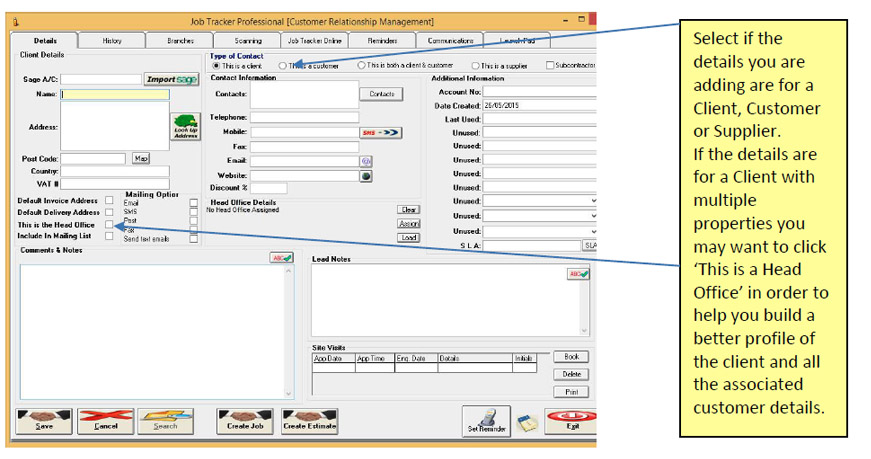Open the Reminders tab
The width and height of the screenshot is (871, 459).
click(382, 41)
